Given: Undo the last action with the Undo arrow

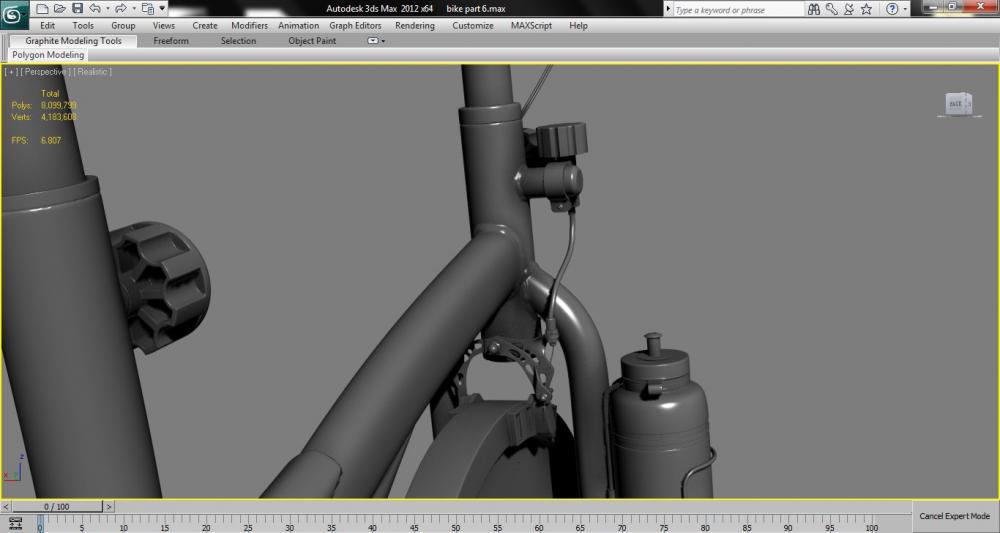Looking at the screenshot, I should click(x=94, y=9).
